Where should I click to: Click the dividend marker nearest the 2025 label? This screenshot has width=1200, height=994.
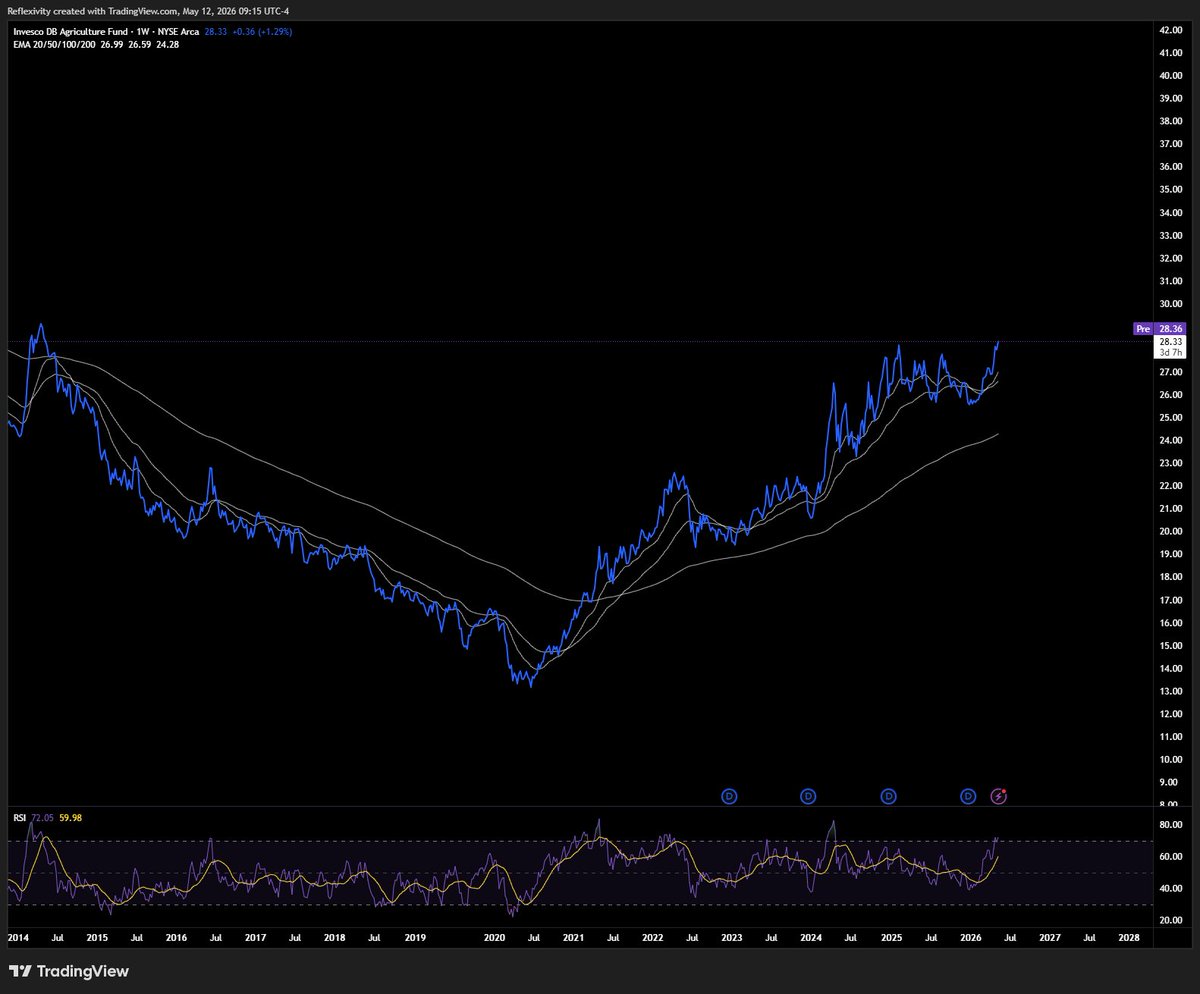coord(888,796)
